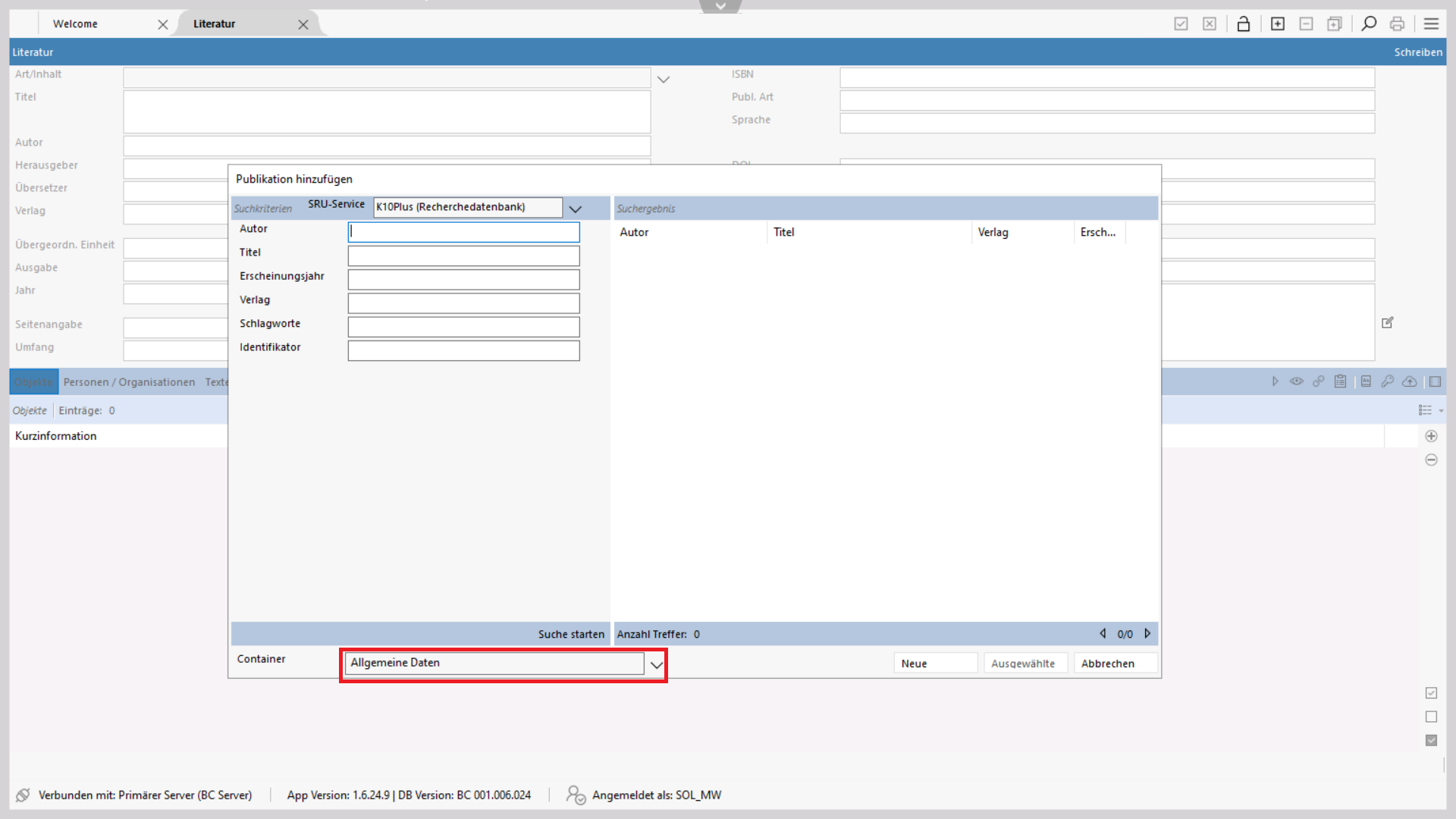Click the printer icon in top toolbar

point(1397,24)
